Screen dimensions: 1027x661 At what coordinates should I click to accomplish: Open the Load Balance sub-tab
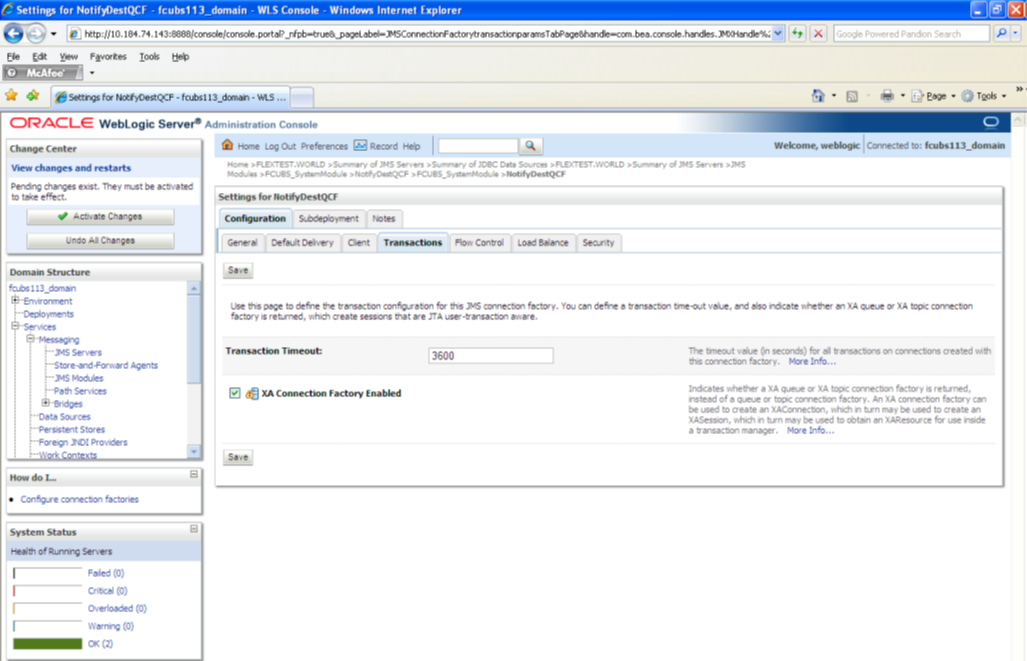[542, 243]
